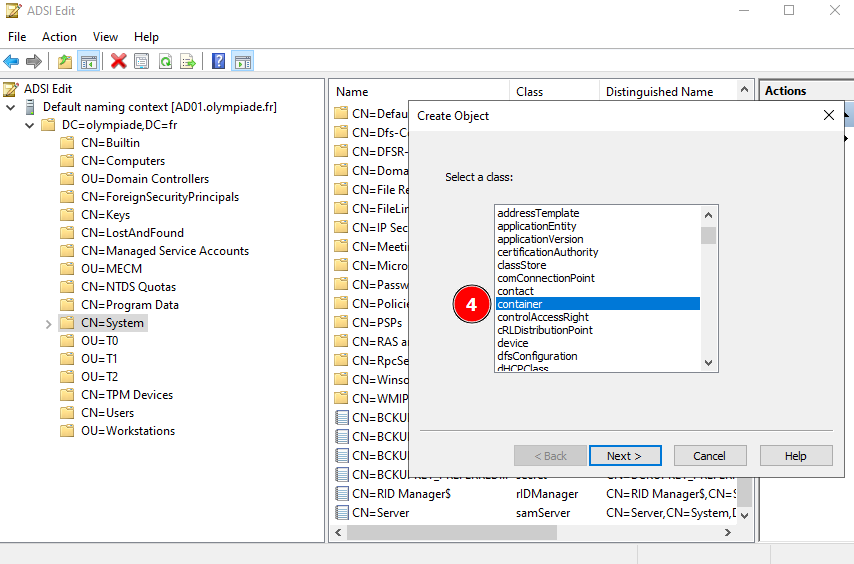The image size is (854, 564).
Task: Select addressTemplate class in the list
Action: point(597,213)
